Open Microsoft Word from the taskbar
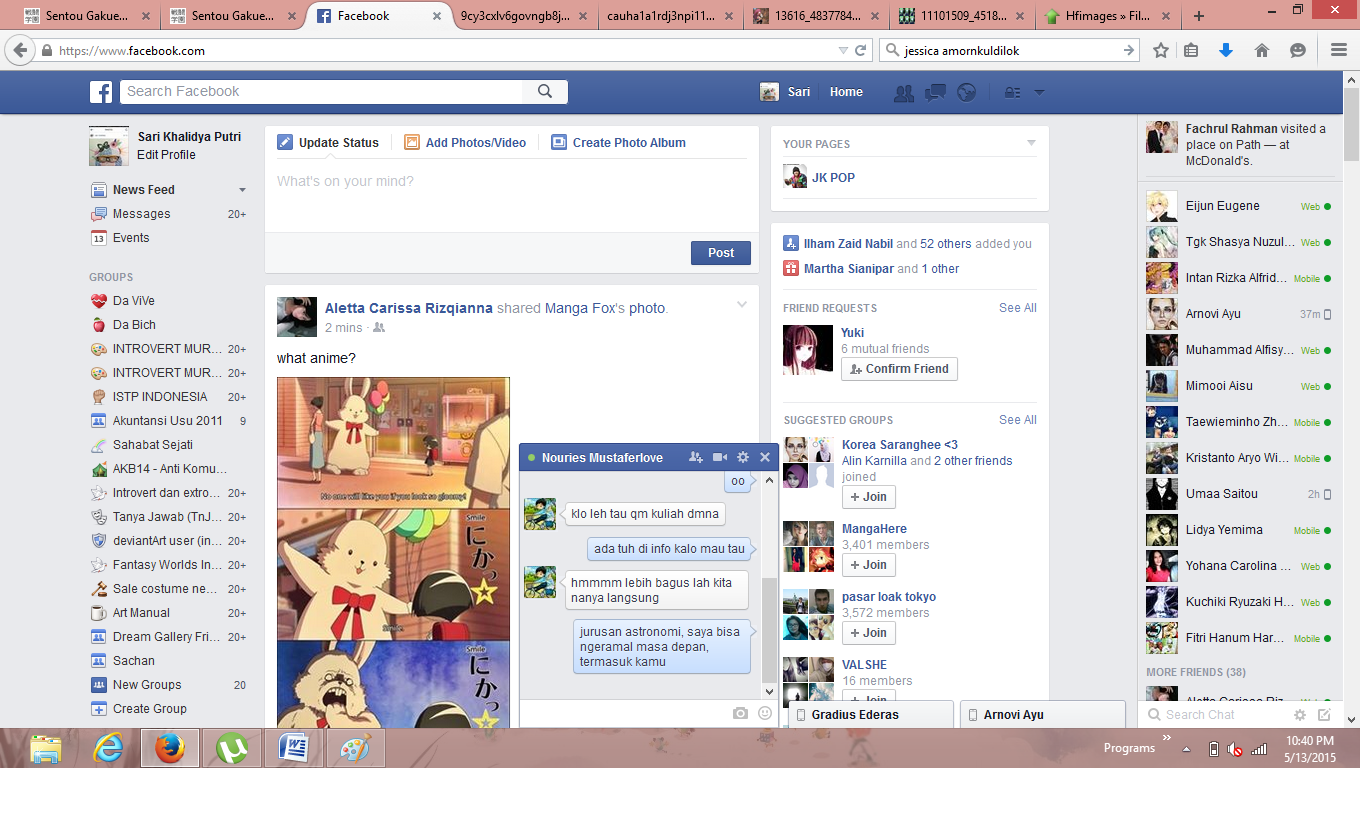1360x826 pixels. click(294, 748)
